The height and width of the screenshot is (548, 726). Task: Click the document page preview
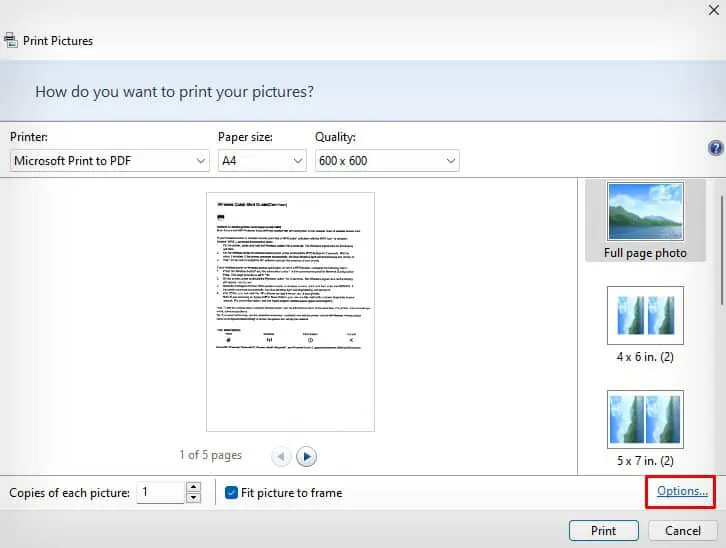(x=290, y=312)
